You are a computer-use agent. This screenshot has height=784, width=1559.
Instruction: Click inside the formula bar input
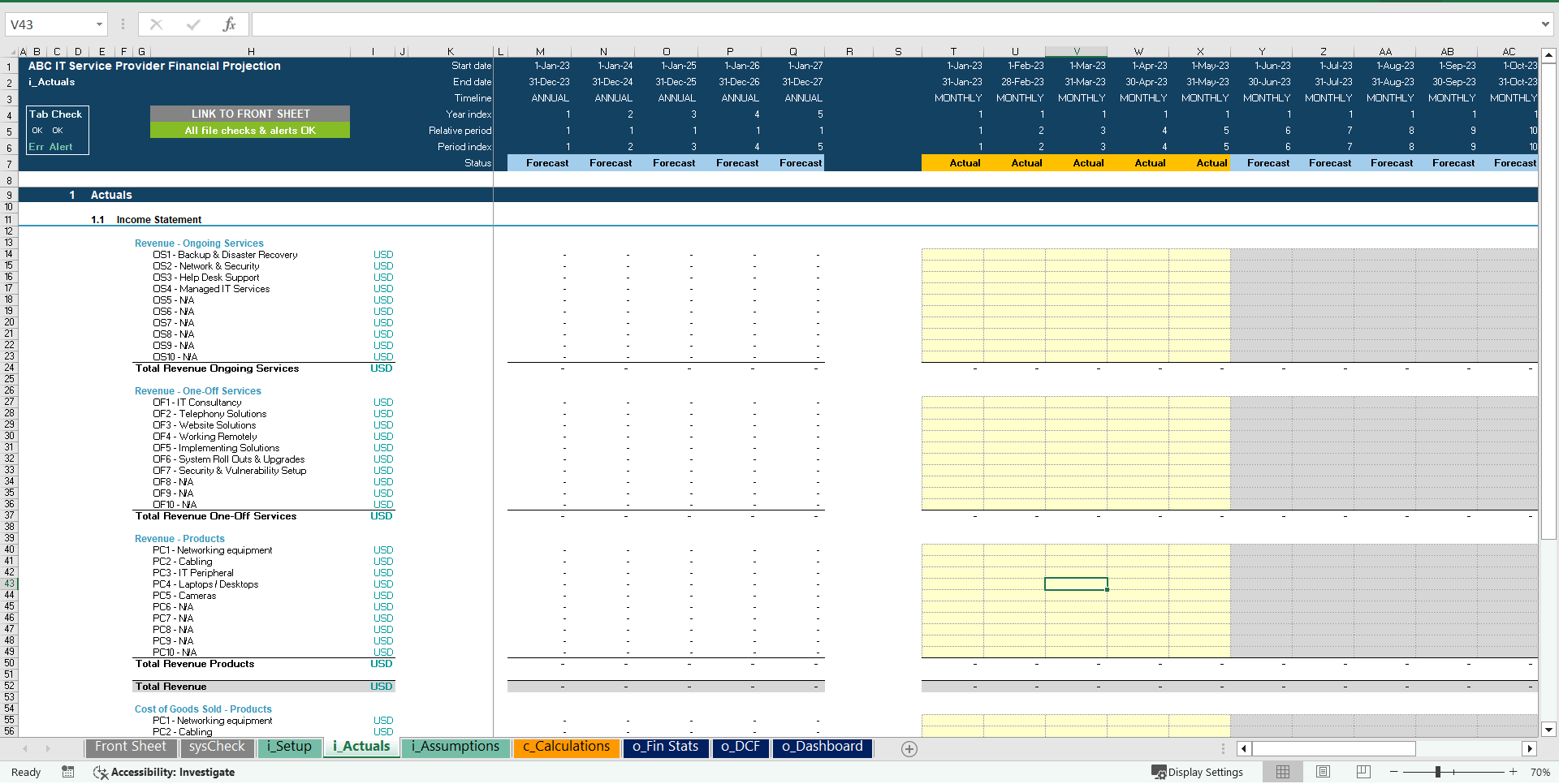pos(893,24)
